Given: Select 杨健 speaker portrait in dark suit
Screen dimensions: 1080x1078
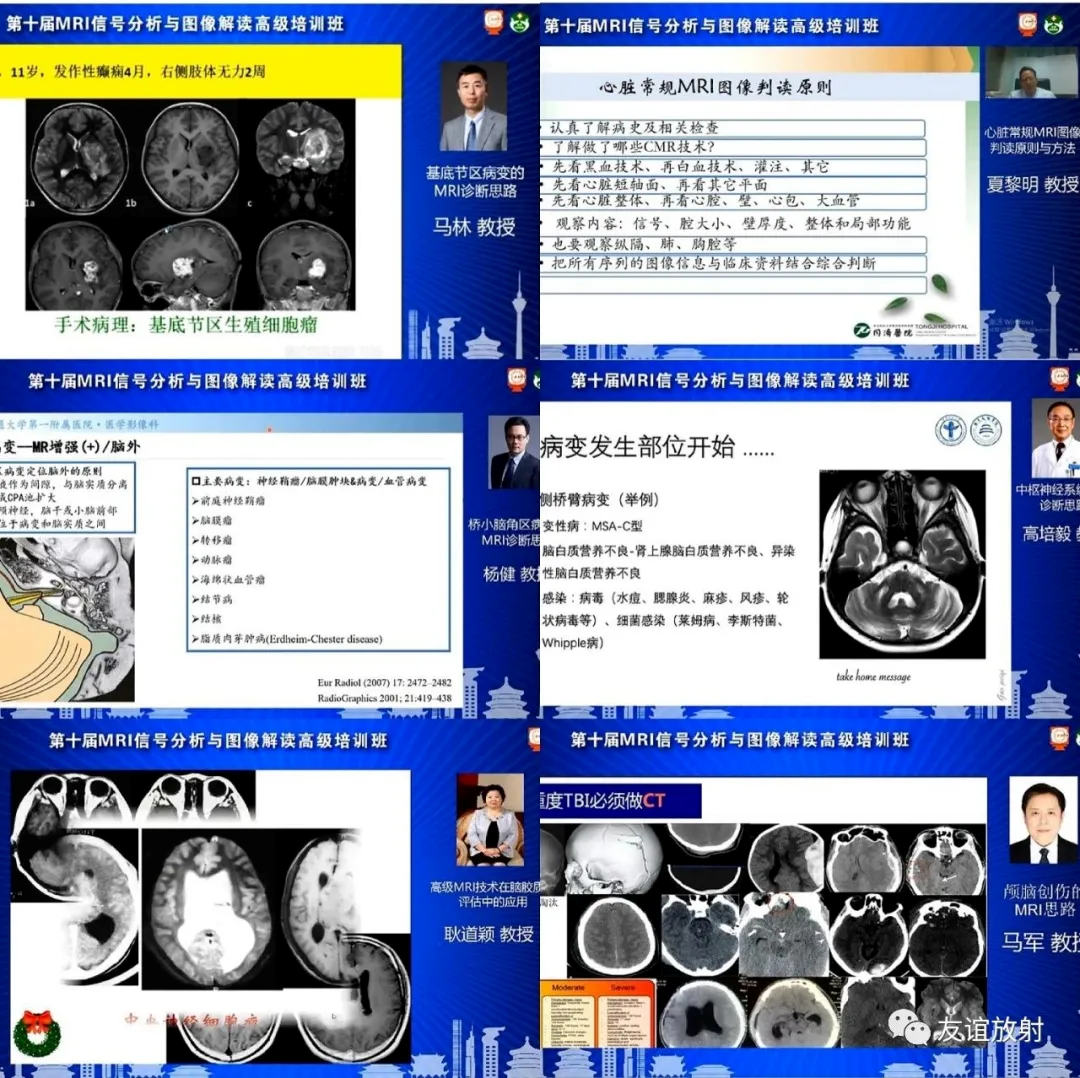Looking at the screenshot, I should [514, 453].
